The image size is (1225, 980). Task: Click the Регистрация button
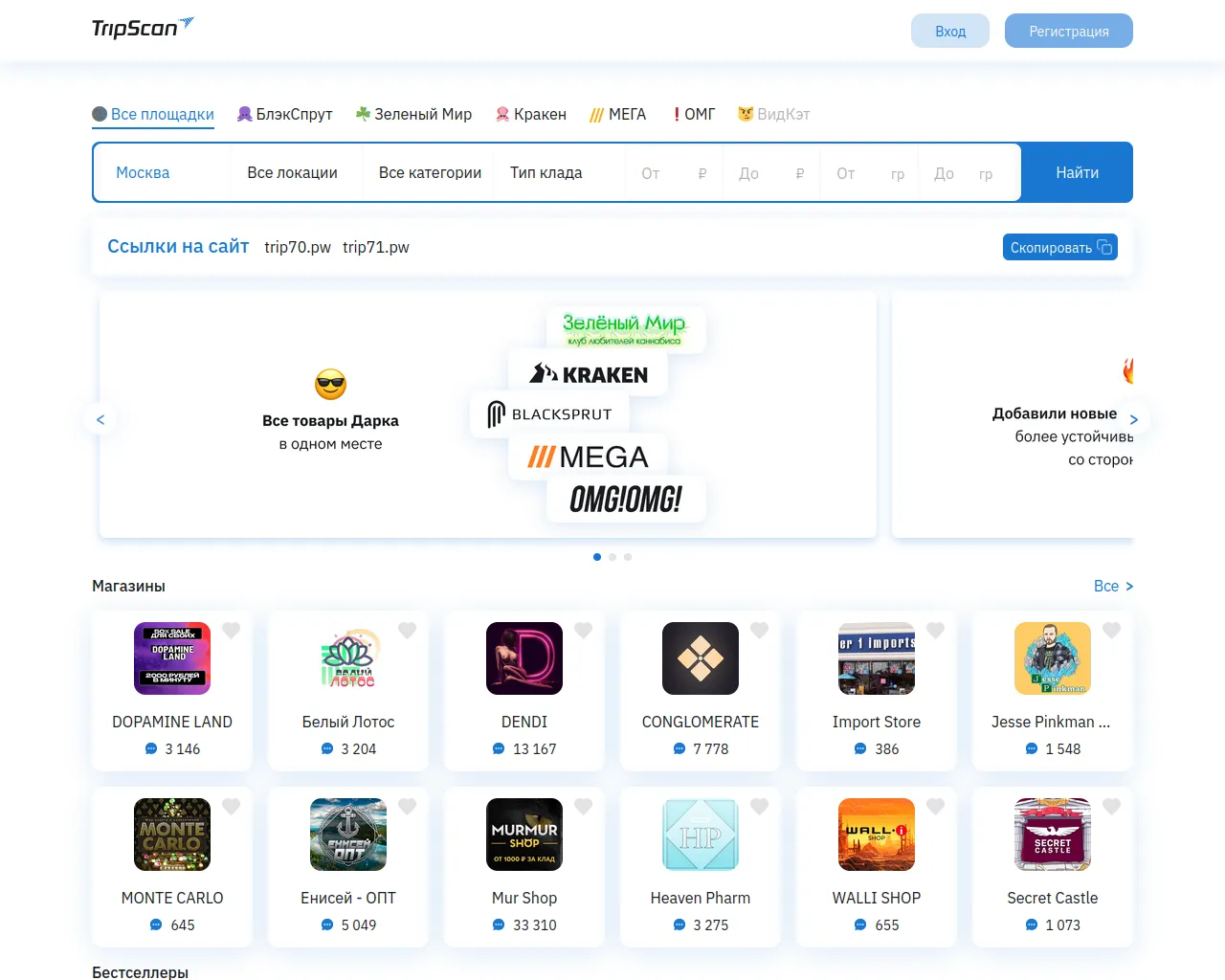[1069, 31]
